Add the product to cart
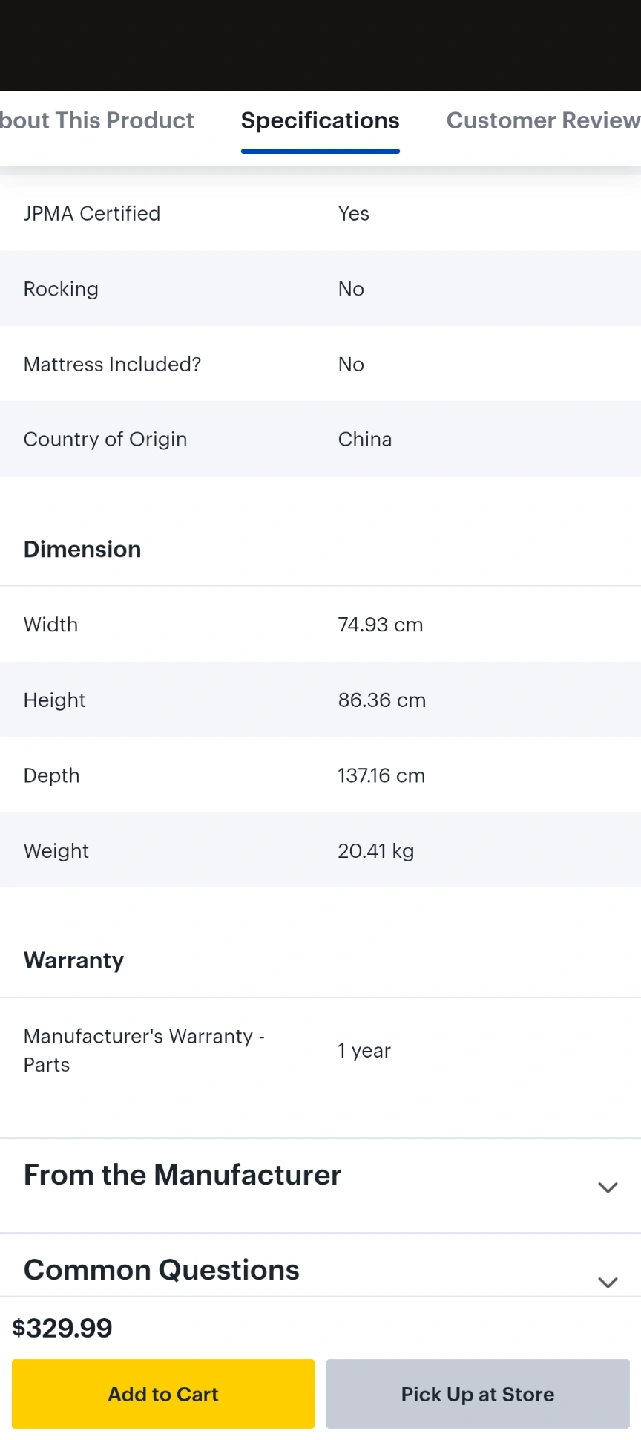 163,1394
